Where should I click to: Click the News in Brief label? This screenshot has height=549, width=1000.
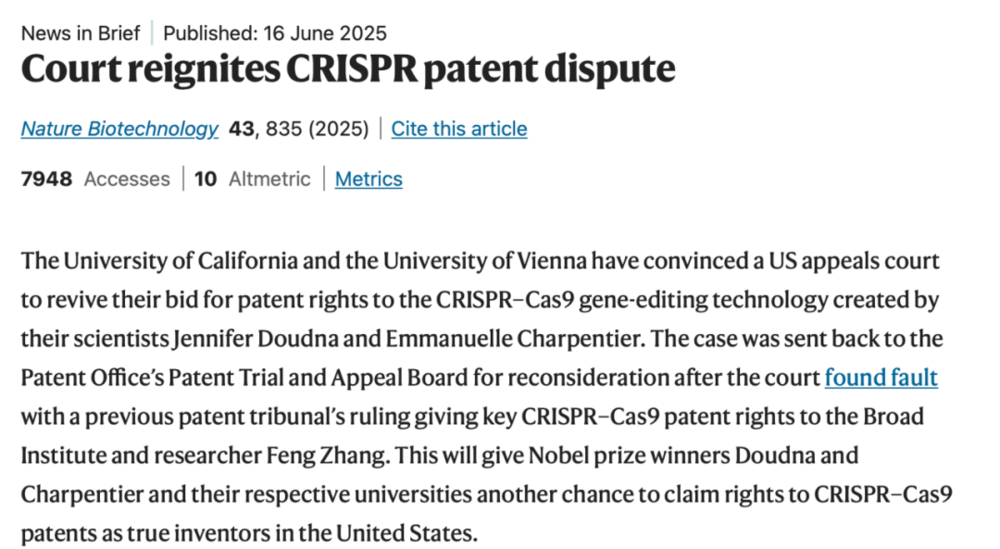tap(80, 33)
